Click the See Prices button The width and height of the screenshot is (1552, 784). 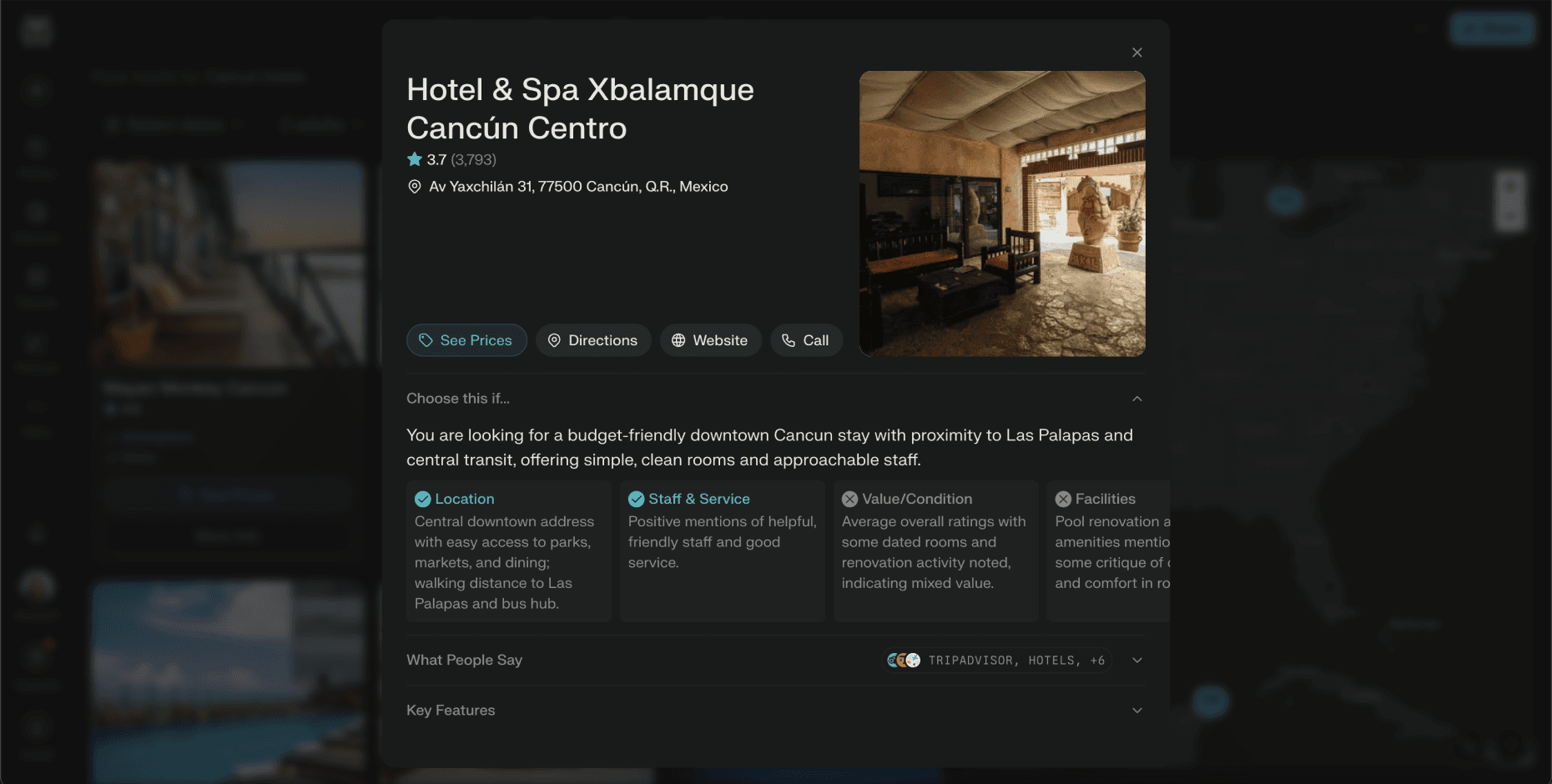coord(466,340)
